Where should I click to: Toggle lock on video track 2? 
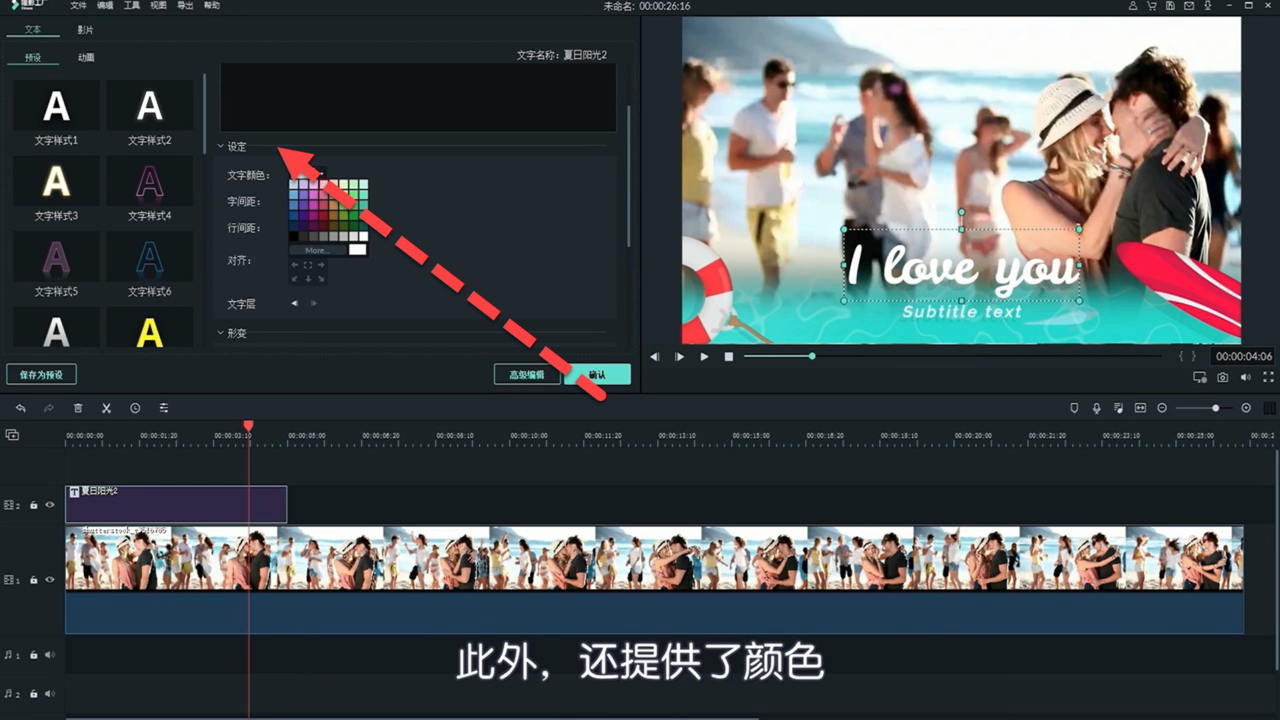pyautogui.click(x=34, y=505)
